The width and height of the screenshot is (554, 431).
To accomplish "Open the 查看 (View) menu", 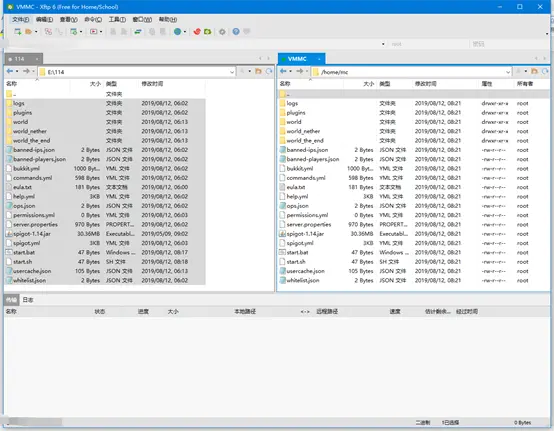I will tap(69, 19).
